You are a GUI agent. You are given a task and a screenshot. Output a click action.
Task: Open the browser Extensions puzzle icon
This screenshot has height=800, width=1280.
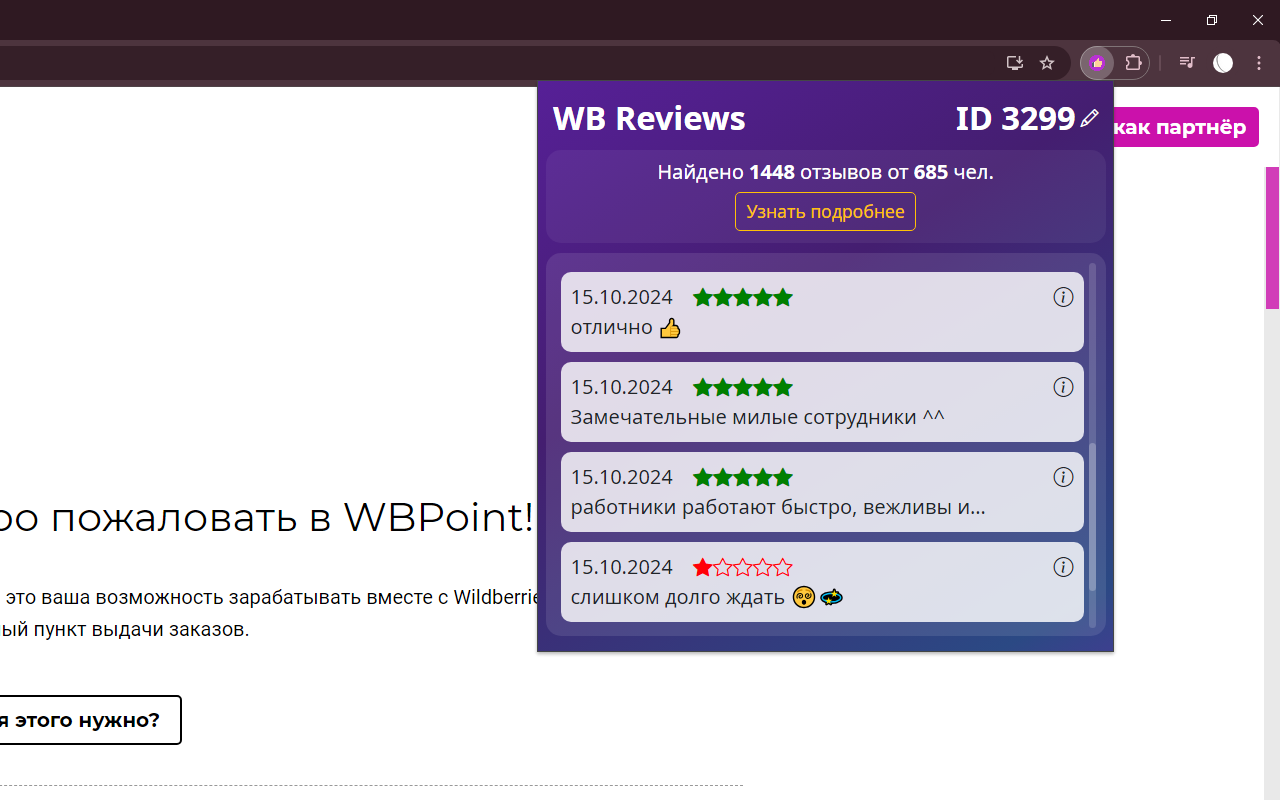[1133, 63]
